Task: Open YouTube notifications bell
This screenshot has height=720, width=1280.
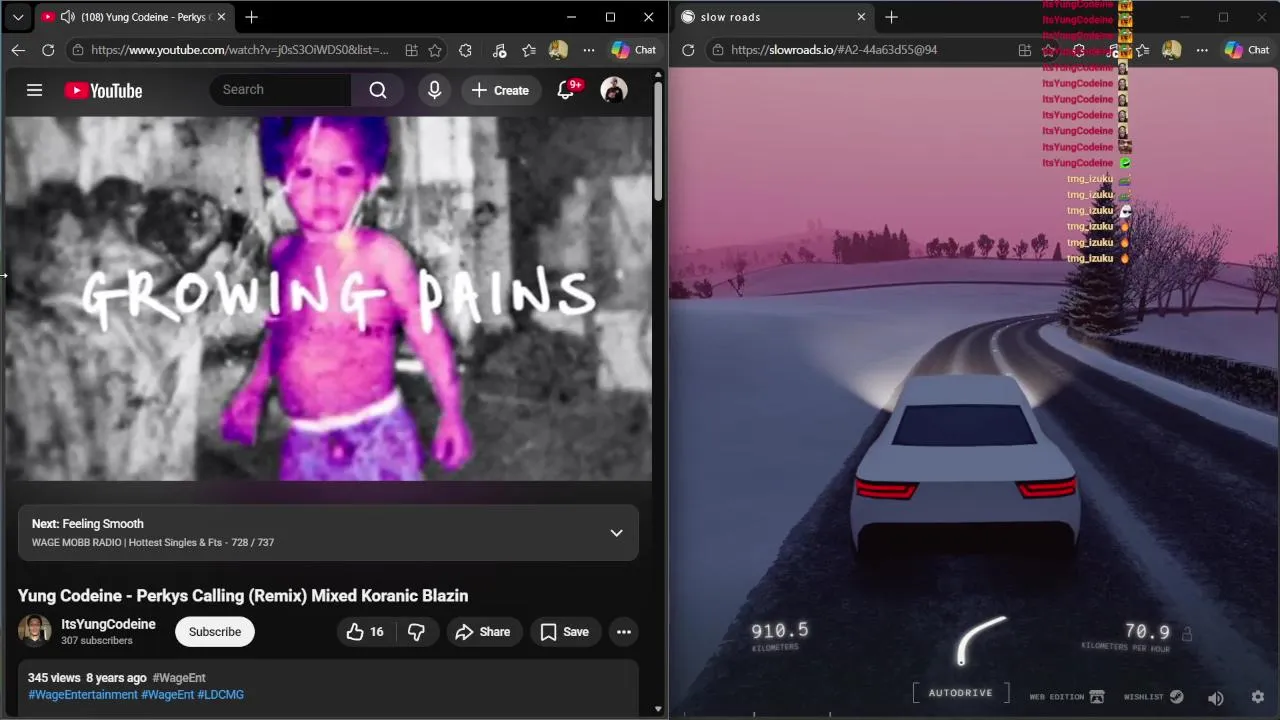Action: click(566, 90)
